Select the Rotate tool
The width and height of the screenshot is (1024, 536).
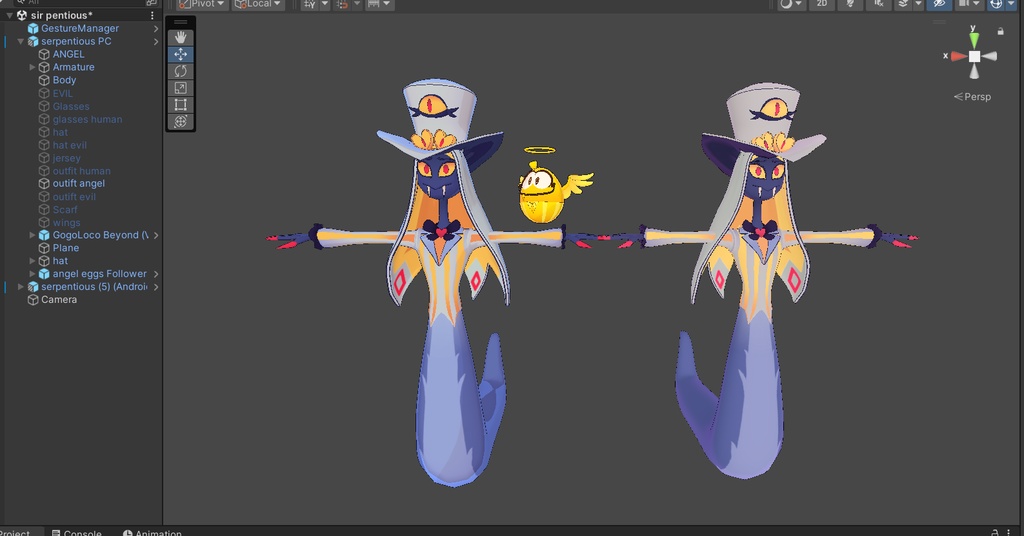point(180,71)
